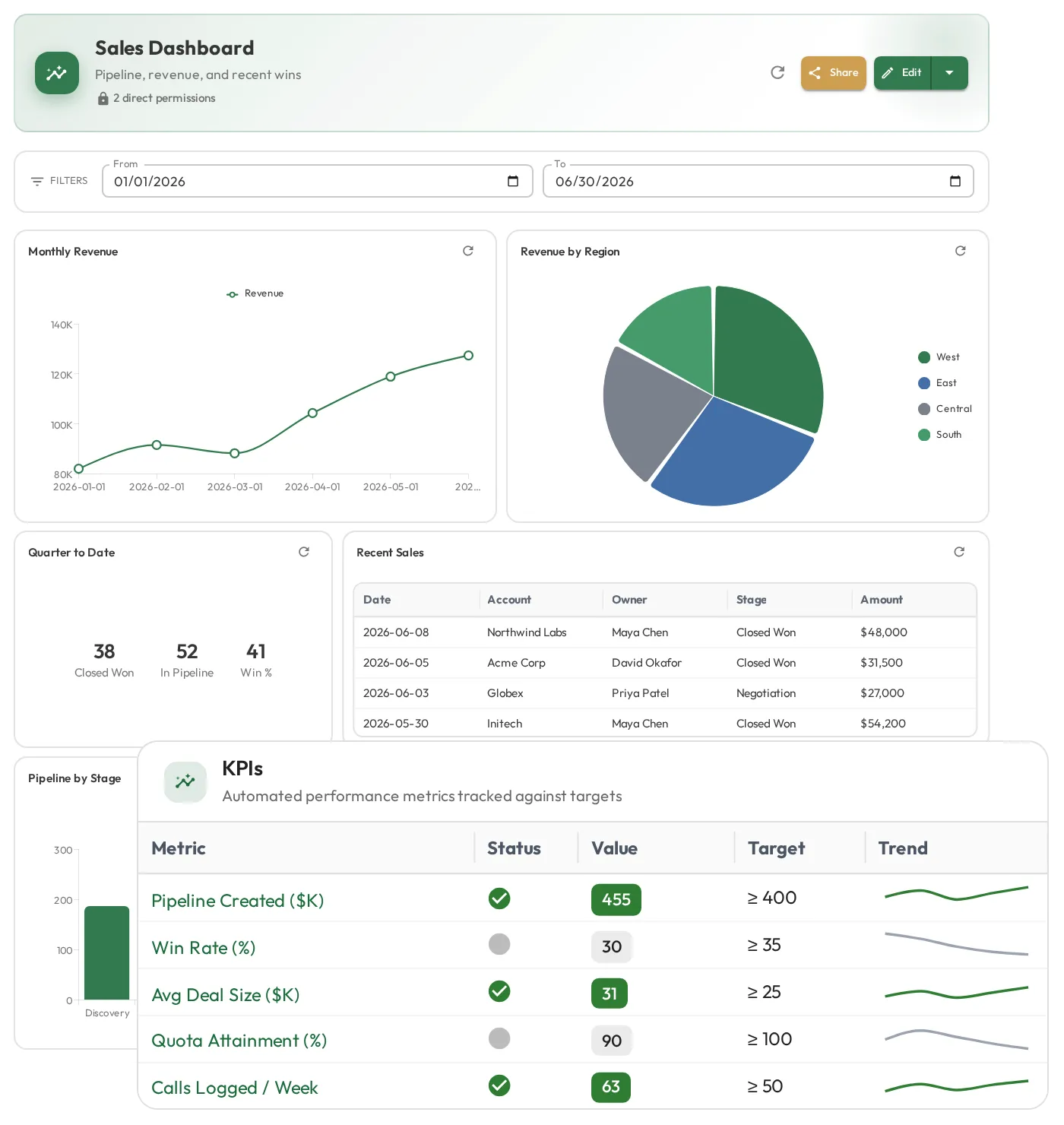Image resolution: width=1064 pixels, height=1125 pixels.
Task: Click the 2 direct permissions text
Action: pyautogui.click(x=164, y=98)
